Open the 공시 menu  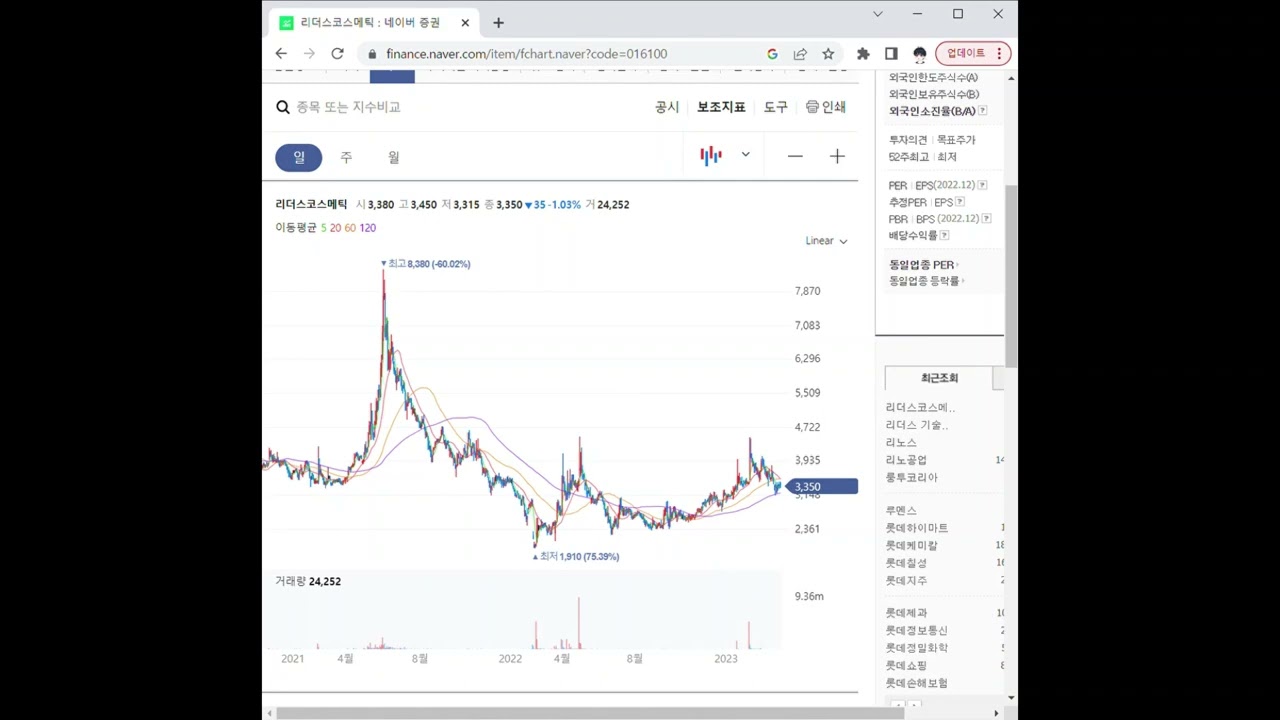pos(667,107)
